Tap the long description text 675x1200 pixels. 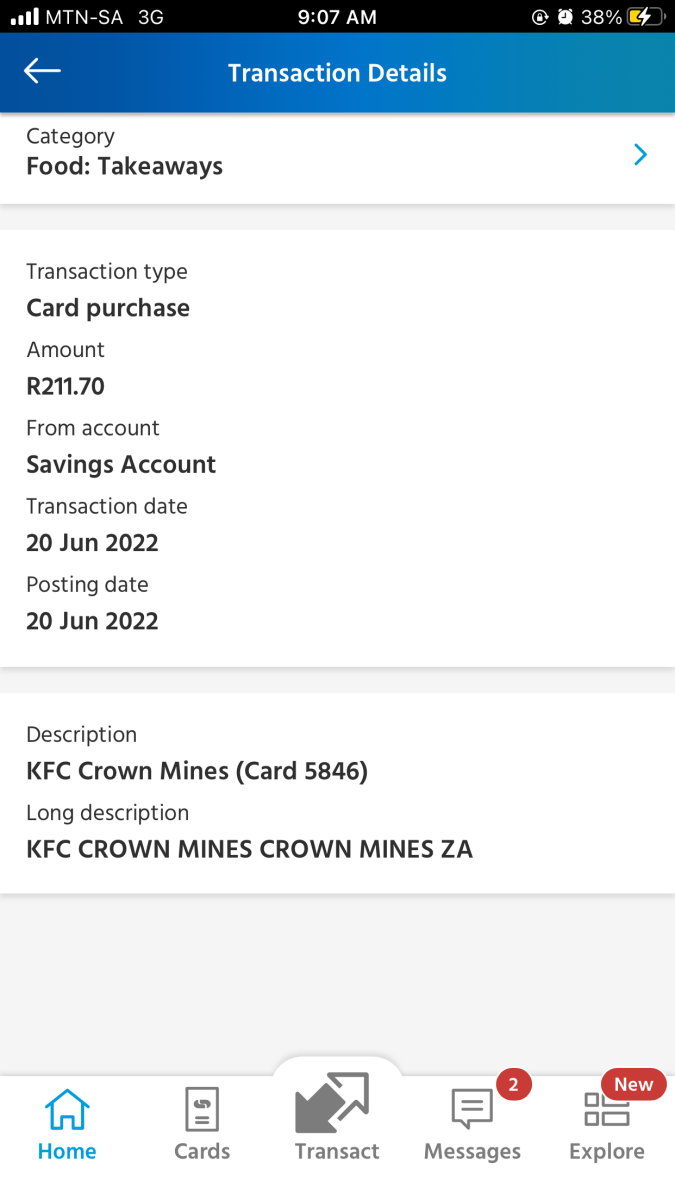pyautogui.click(x=249, y=849)
